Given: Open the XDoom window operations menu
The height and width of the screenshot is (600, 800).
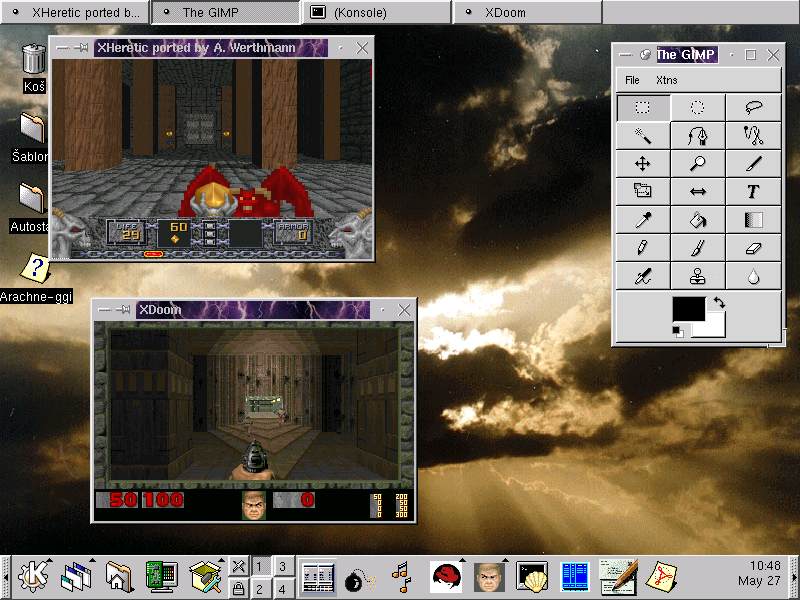Looking at the screenshot, I should [x=105, y=310].
